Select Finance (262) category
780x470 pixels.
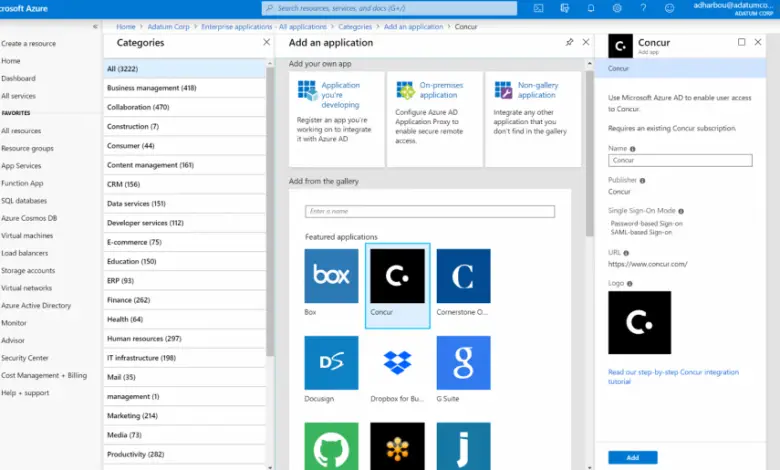185,300
